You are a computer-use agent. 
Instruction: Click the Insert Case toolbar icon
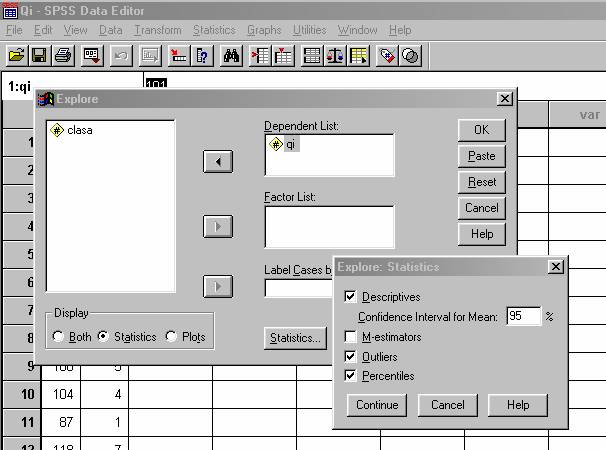coord(260,56)
